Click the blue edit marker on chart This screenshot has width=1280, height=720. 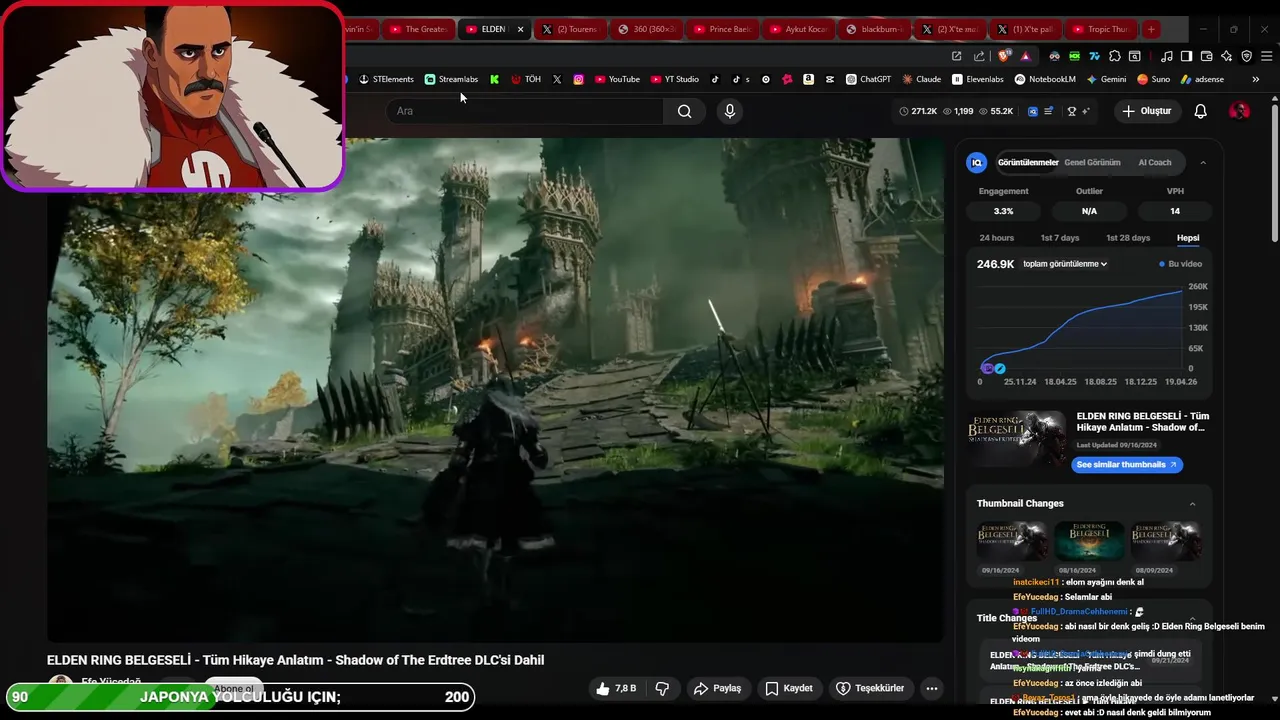pos(999,368)
